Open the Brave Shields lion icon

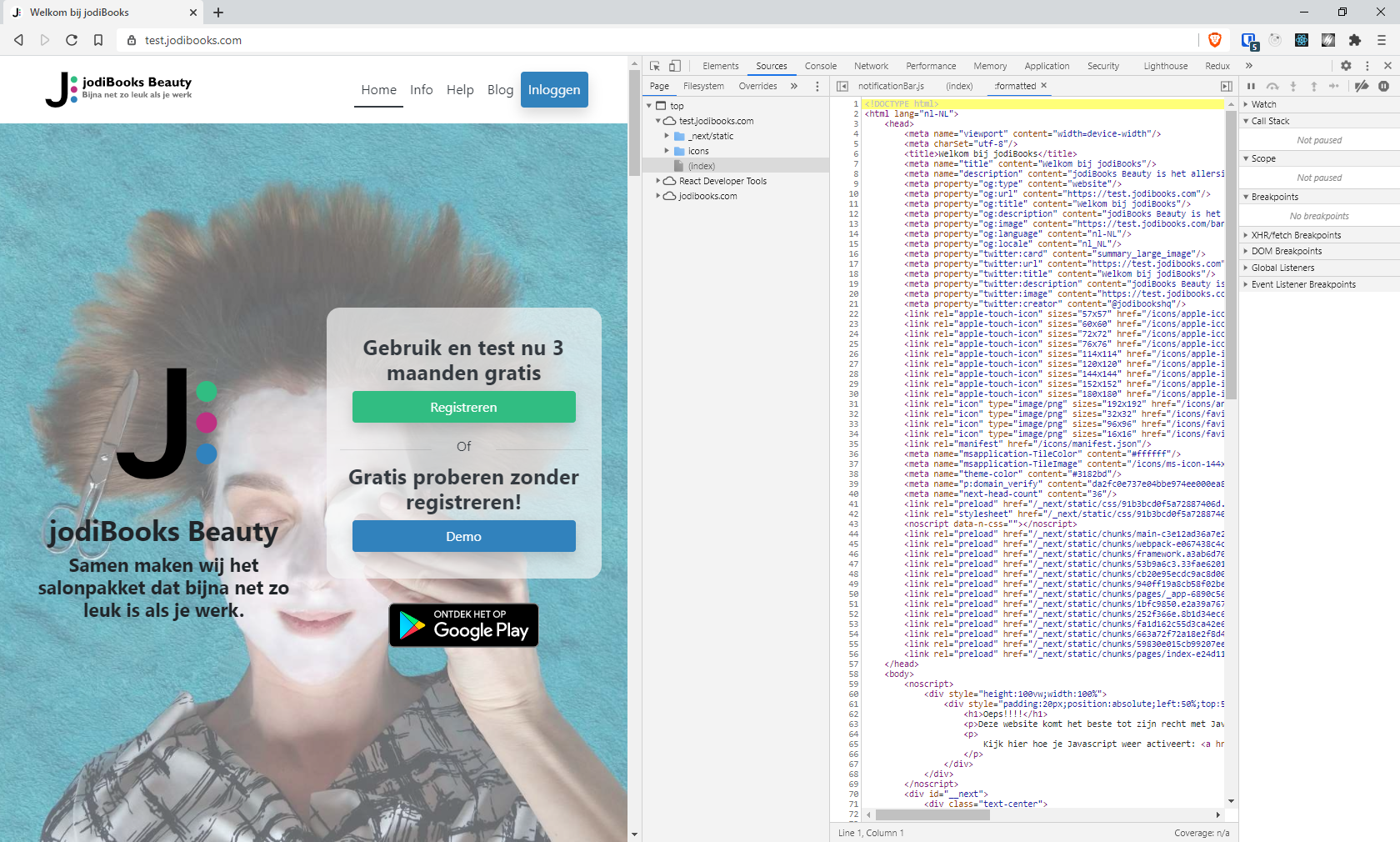[1215, 40]
